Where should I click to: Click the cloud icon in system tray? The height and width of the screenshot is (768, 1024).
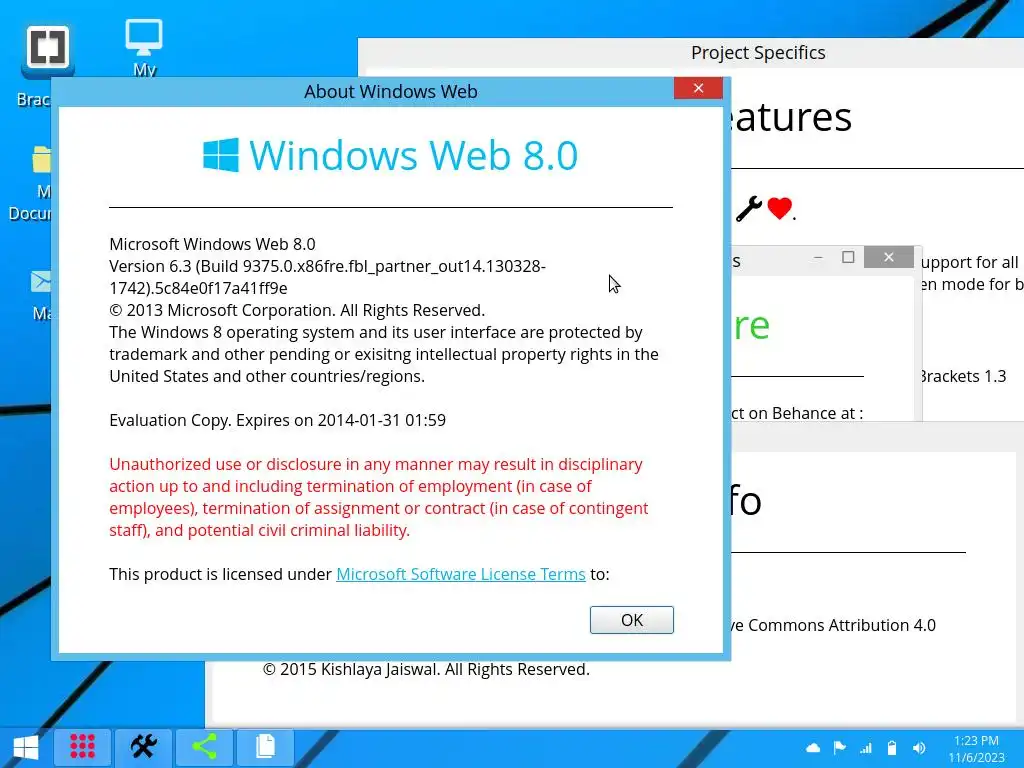point(813,748)
